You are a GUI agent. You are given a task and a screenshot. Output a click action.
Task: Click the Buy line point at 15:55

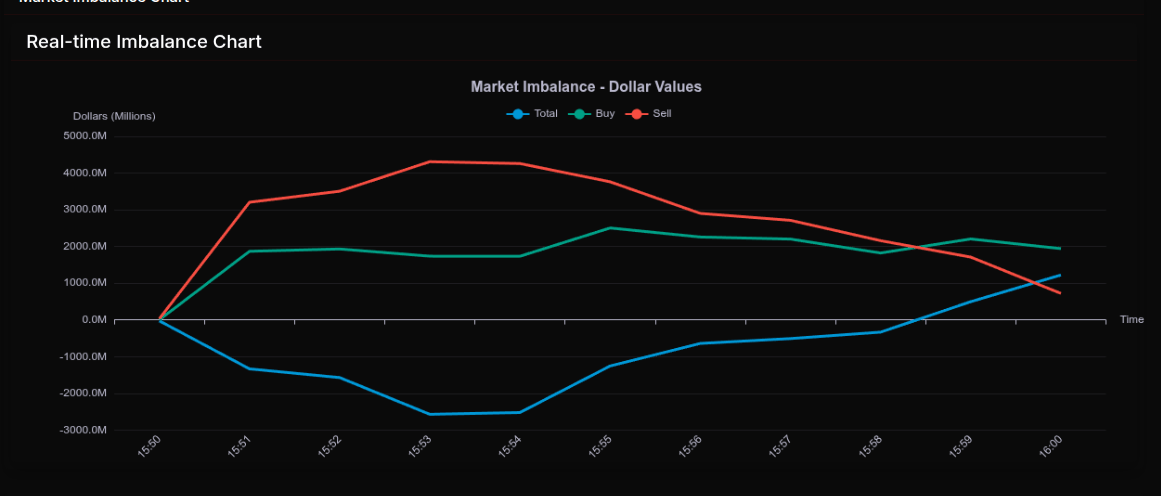[x=610, y=228]
